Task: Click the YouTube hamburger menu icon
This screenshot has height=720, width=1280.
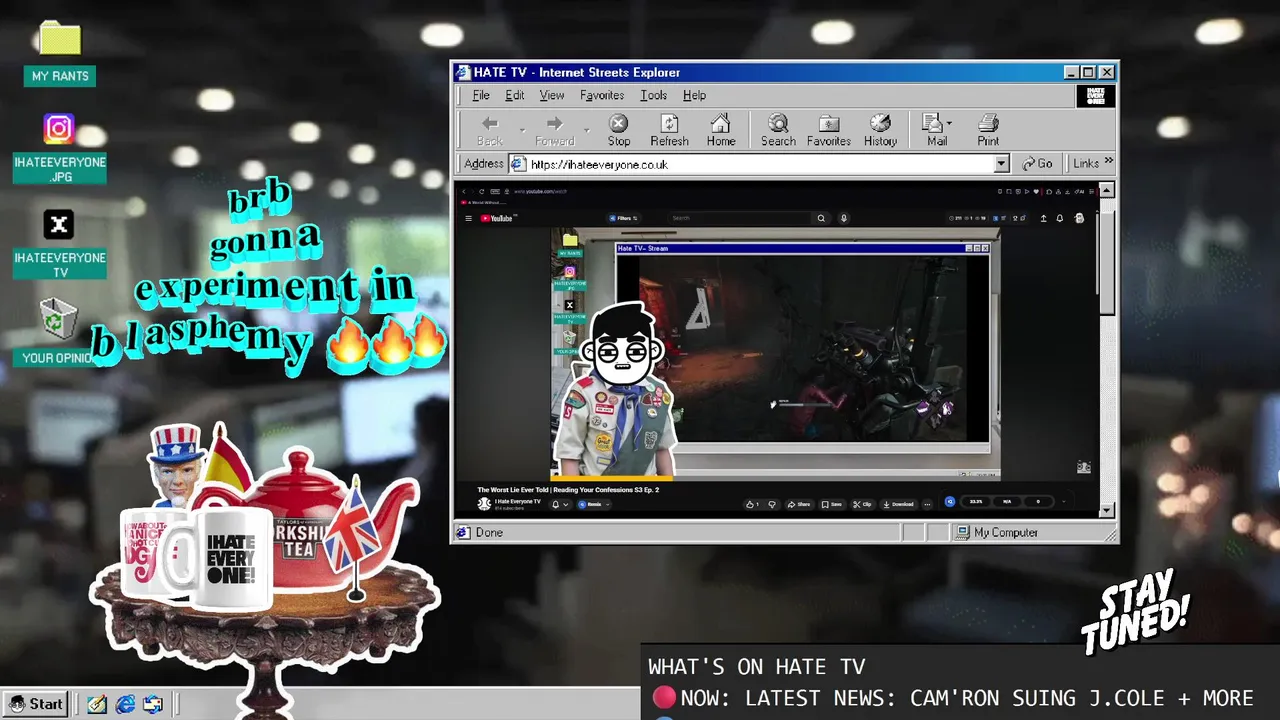Action: [468, 218]
